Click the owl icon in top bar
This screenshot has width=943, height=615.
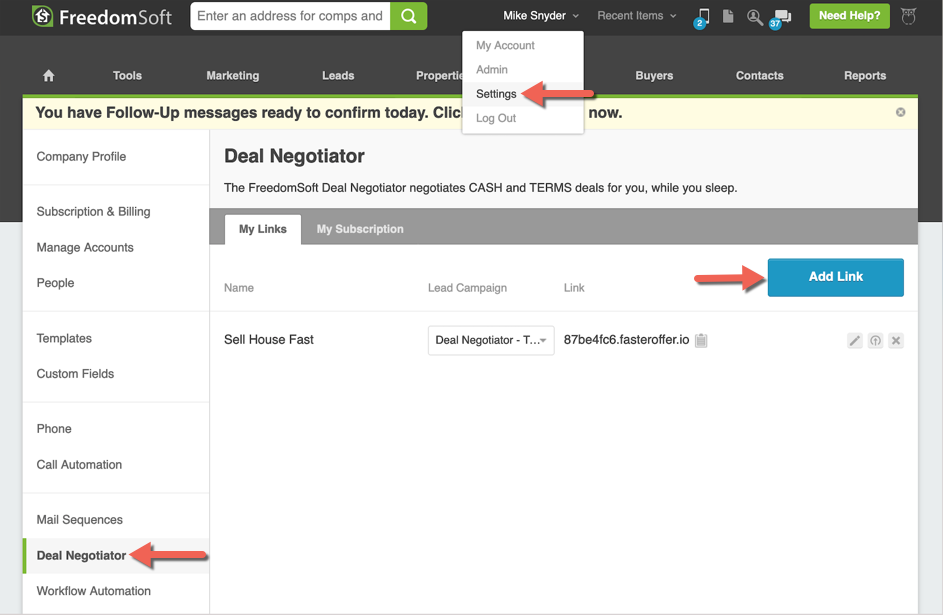pos(908,16)
